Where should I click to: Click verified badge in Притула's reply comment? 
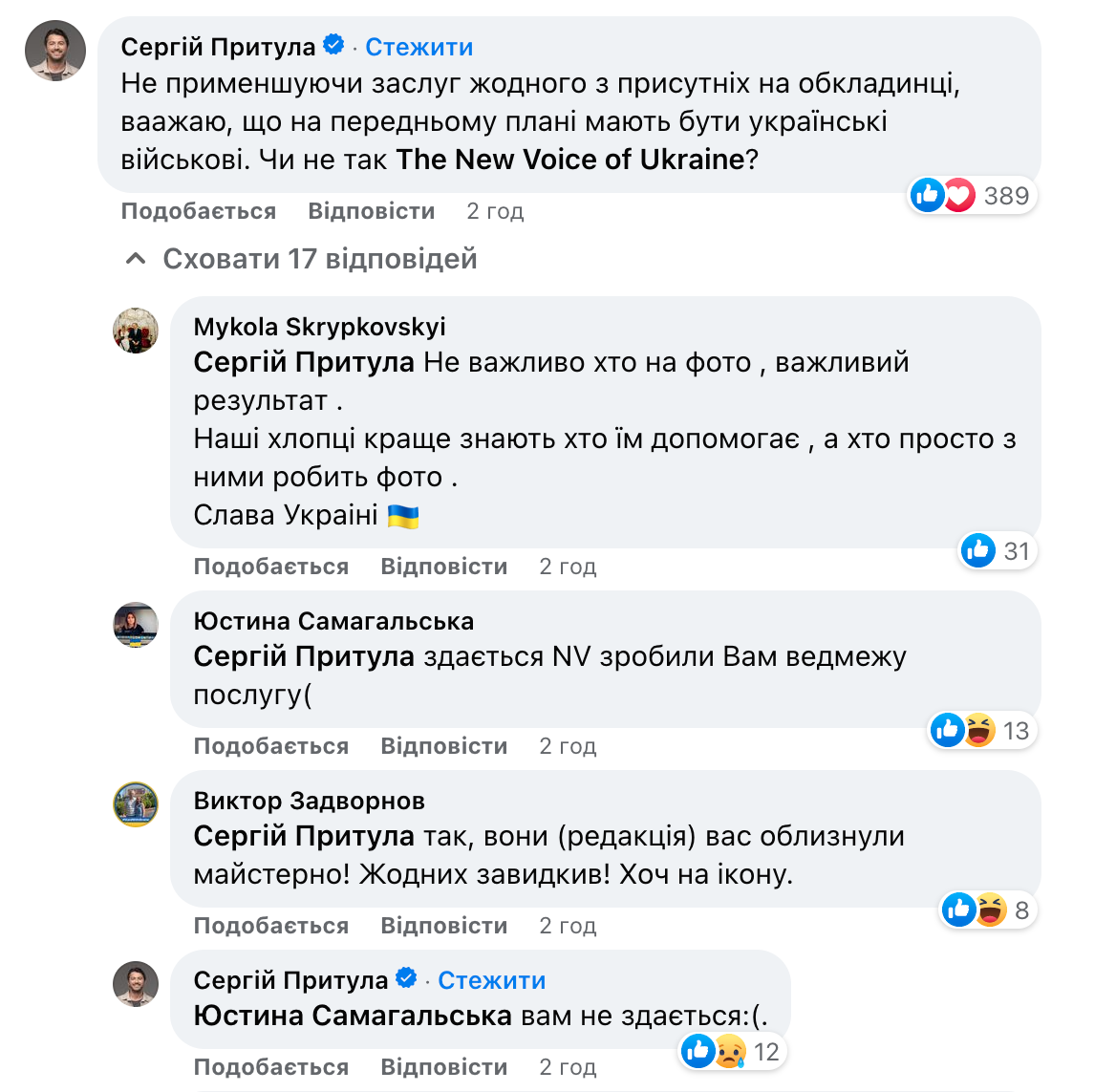click(406, 978)
